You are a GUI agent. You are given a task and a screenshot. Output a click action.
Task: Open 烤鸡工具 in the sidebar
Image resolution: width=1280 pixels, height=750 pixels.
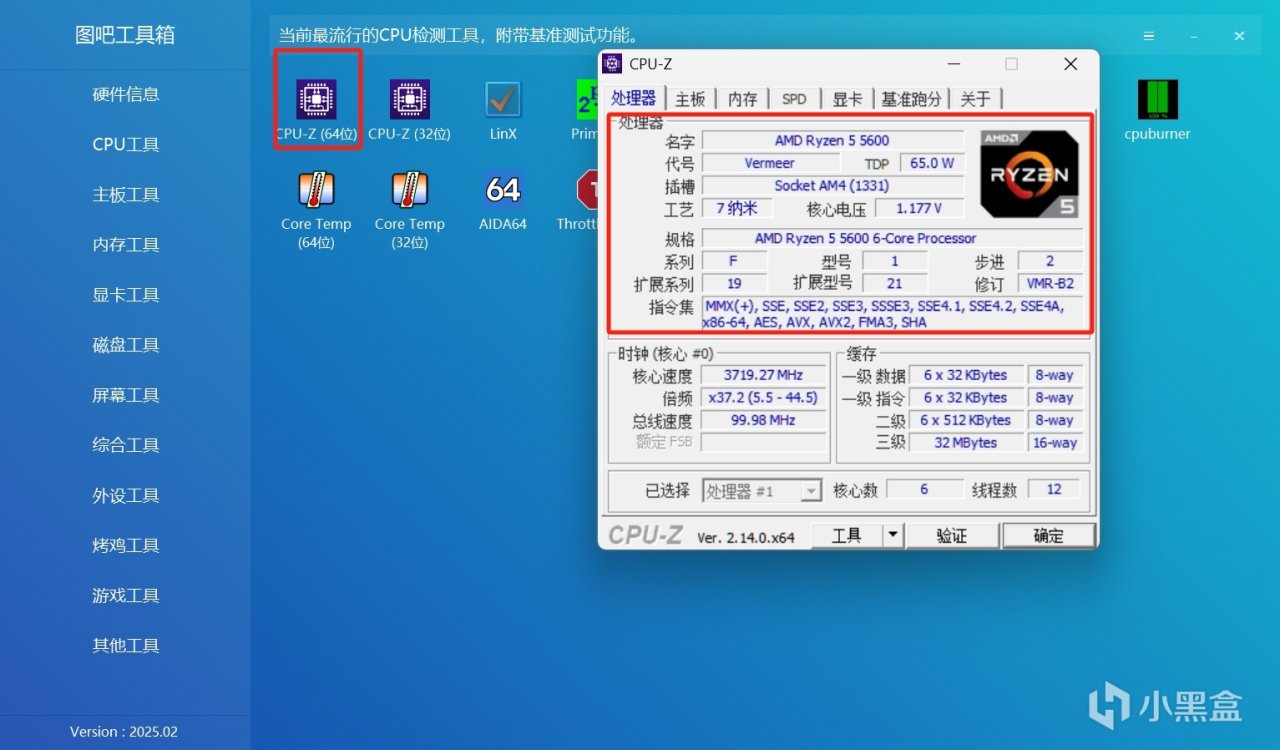pos(126,545)
